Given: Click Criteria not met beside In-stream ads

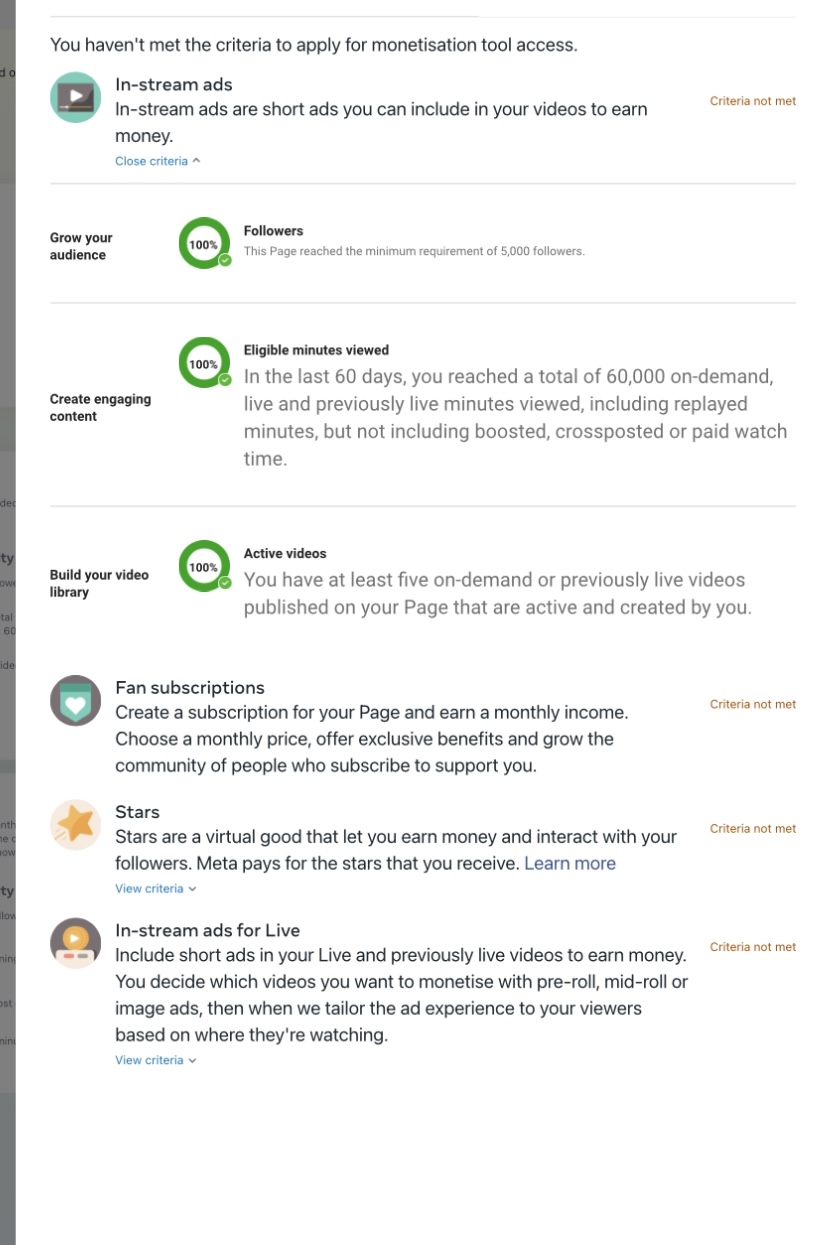Looking at the screenshot, I should pyautogui.click(x=753, y=101).
